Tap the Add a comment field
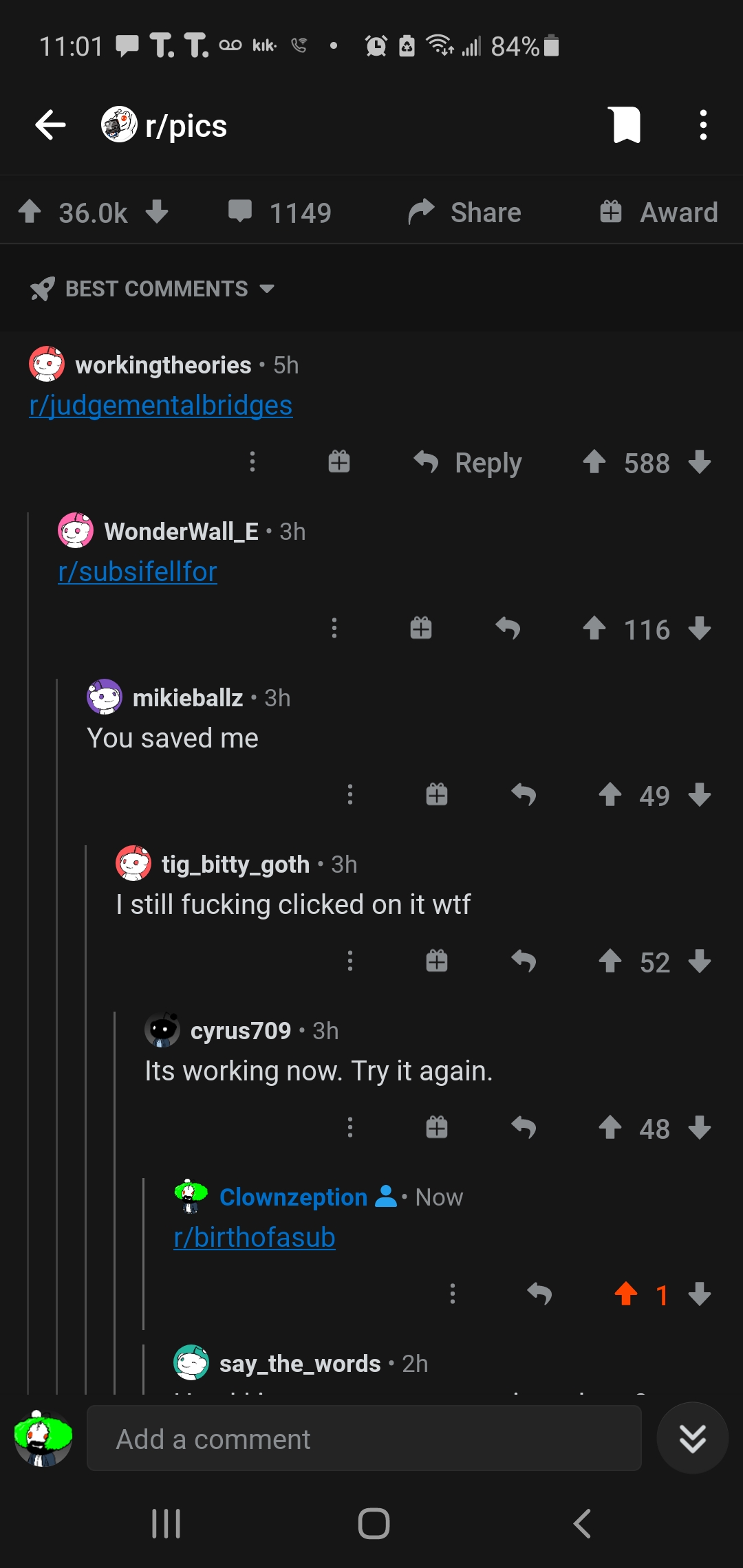This screenshot has height=1568, width=743. [364, 1439]
